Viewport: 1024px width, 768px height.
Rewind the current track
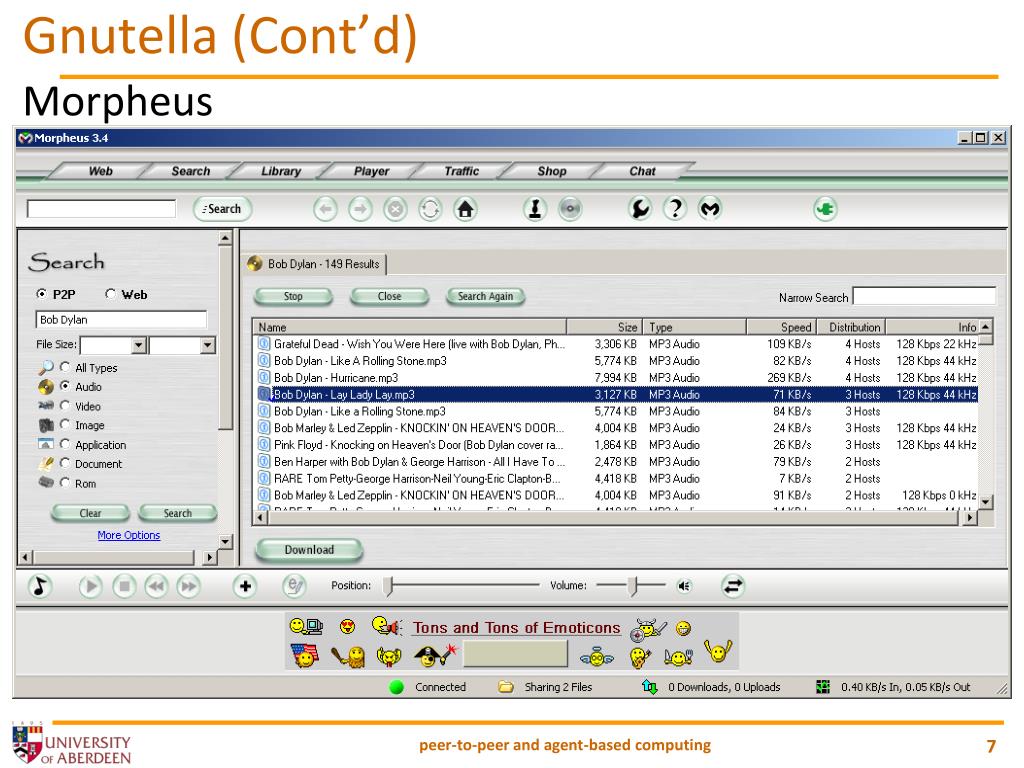(156, 586)
